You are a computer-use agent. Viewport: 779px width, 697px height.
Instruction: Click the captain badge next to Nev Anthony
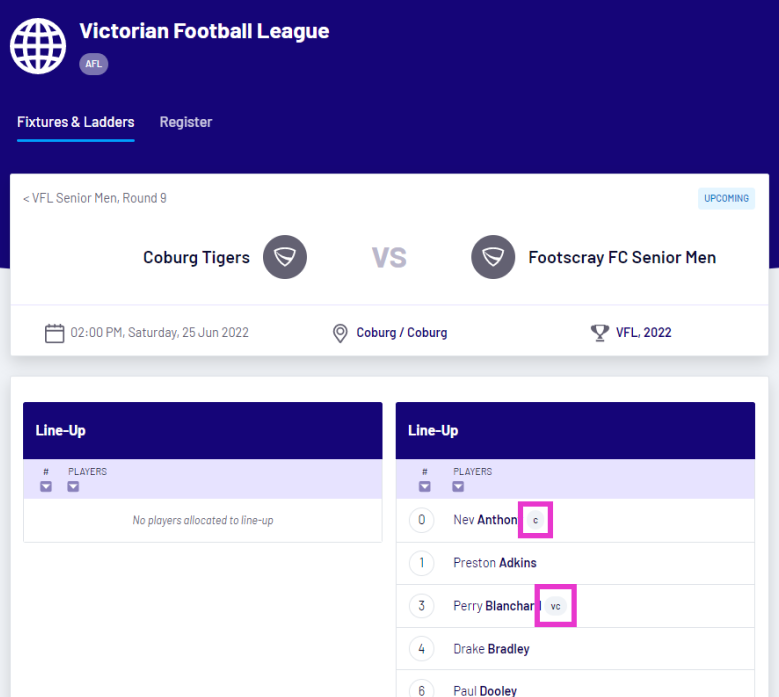tap(535, 520)
